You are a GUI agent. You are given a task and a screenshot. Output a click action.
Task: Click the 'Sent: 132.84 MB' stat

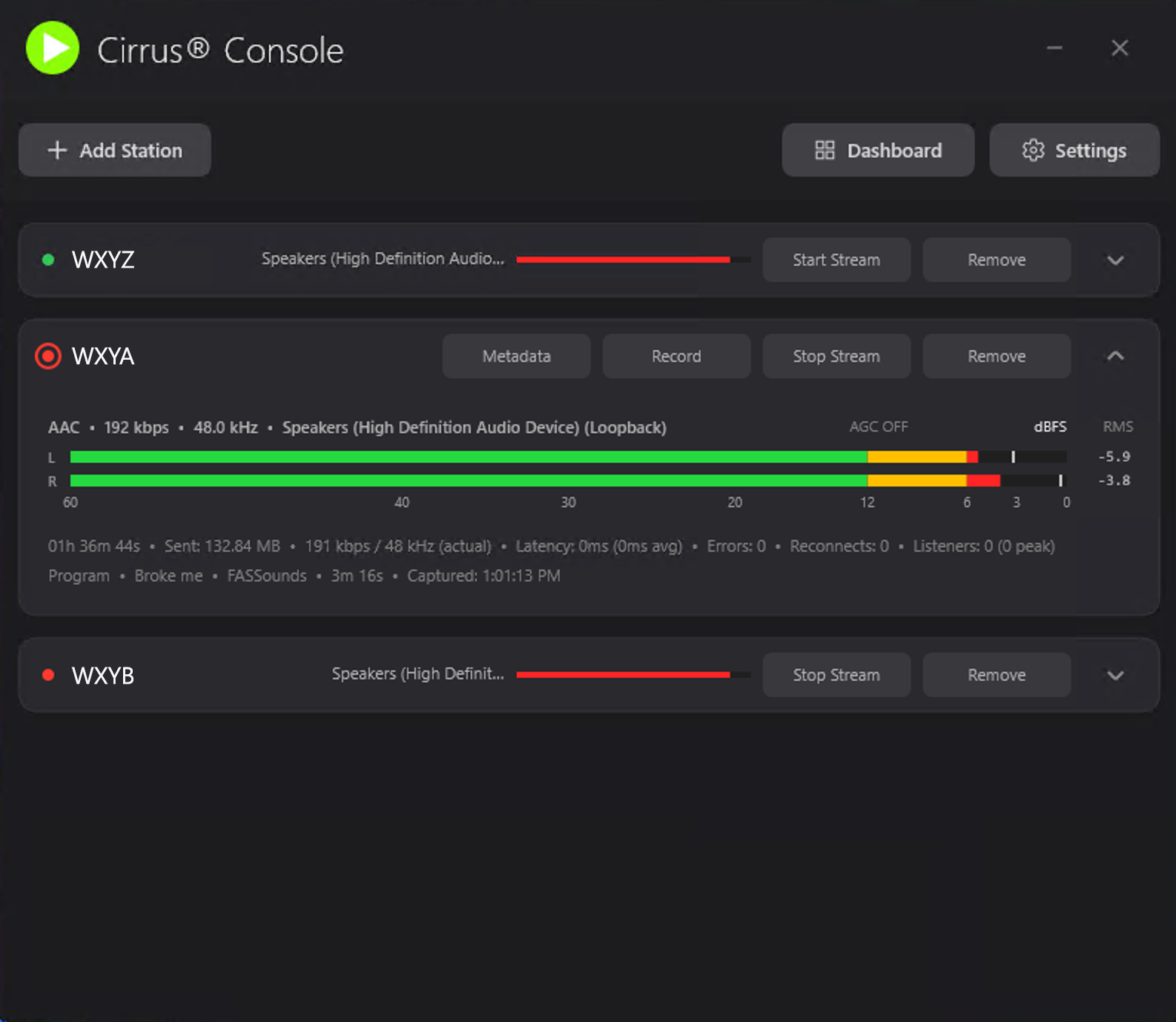222,547
